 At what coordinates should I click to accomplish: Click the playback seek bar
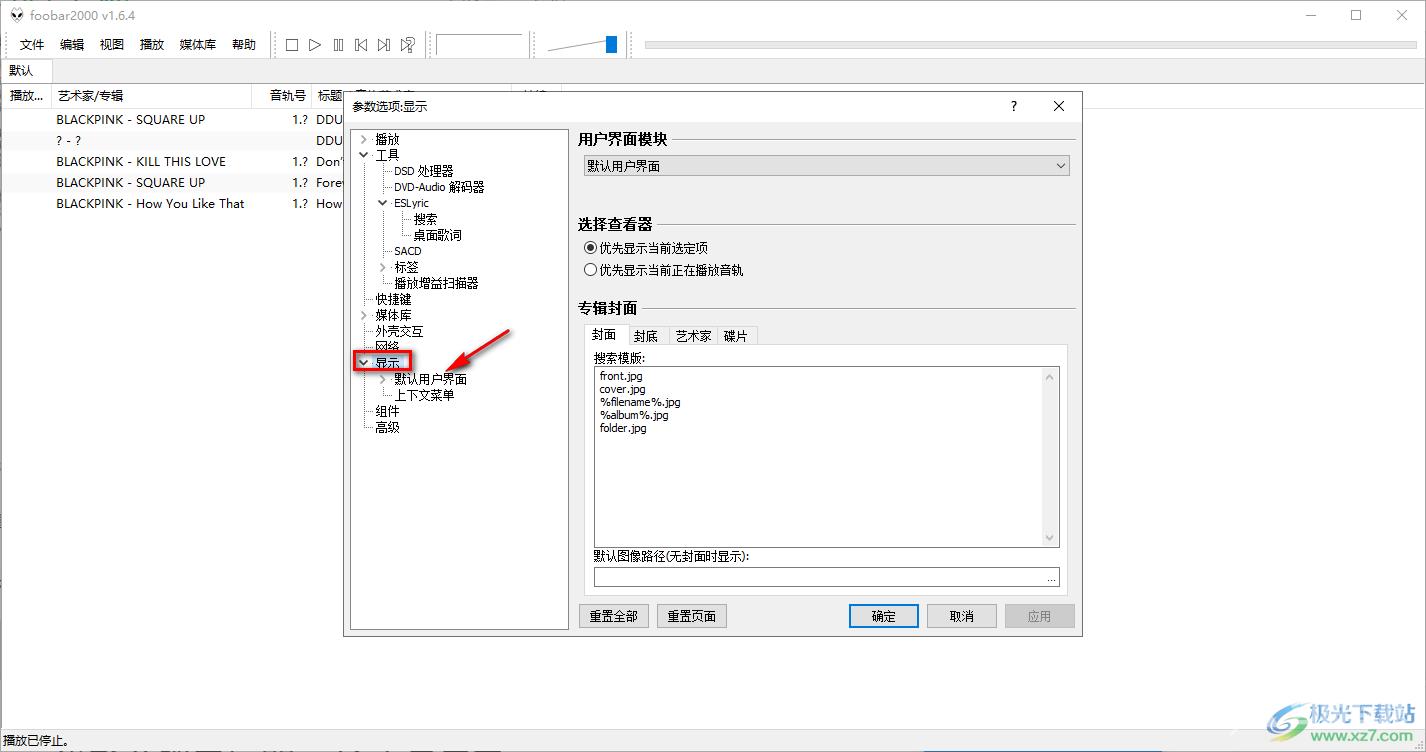click(x=1031, y=44)
